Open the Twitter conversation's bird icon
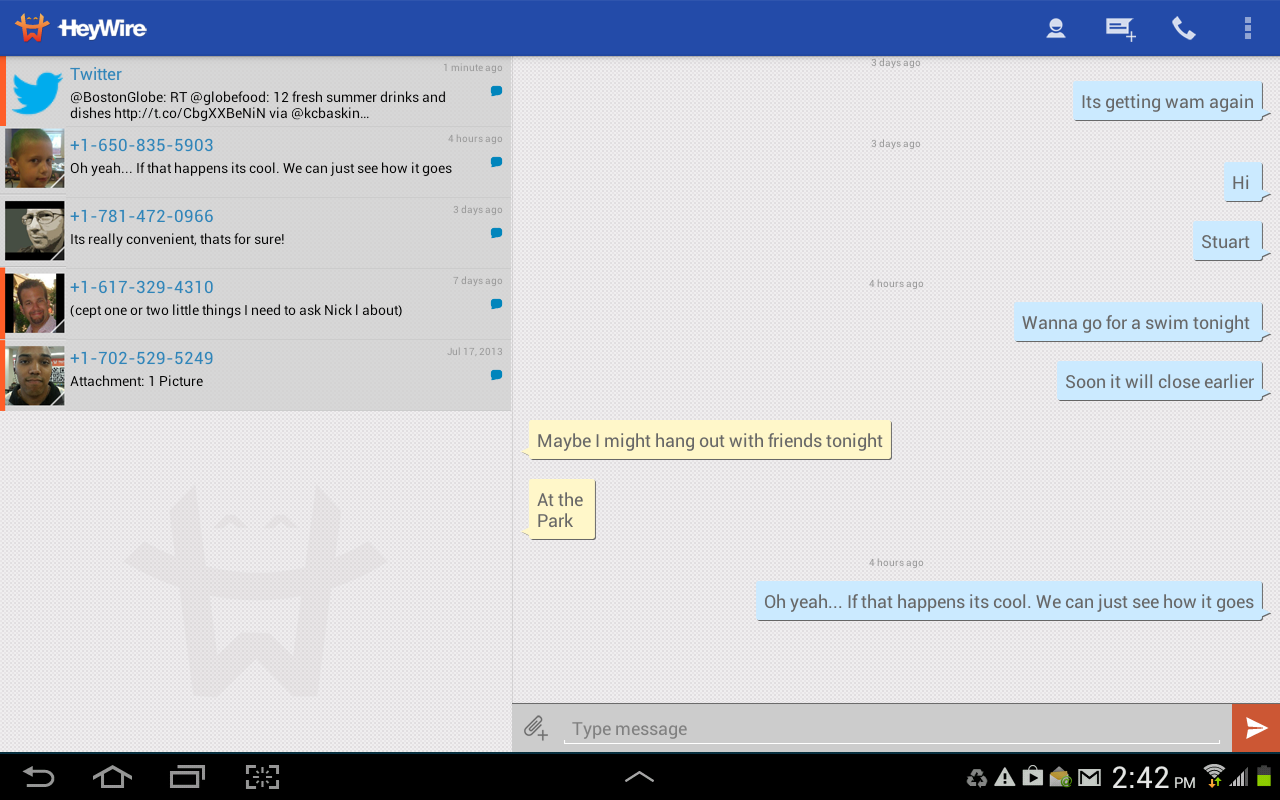Screen dimensions: 1280x800 (37, 92)
